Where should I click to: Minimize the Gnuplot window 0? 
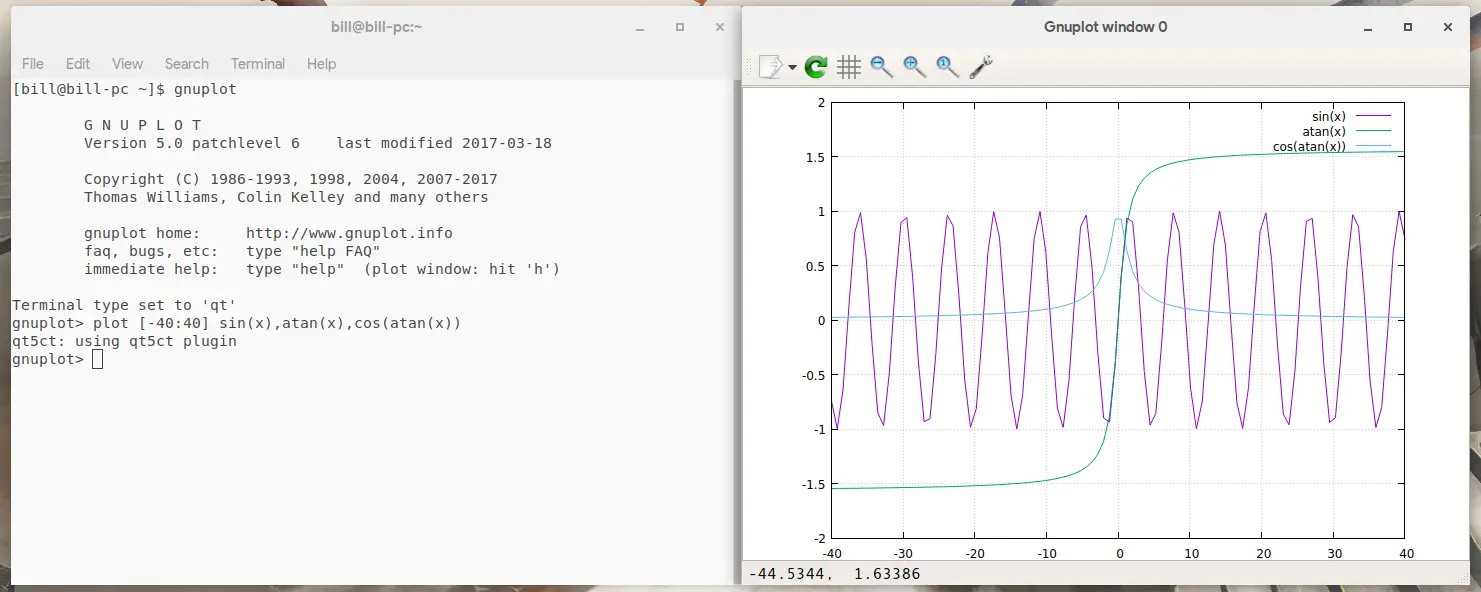(x=1367, y=27)
